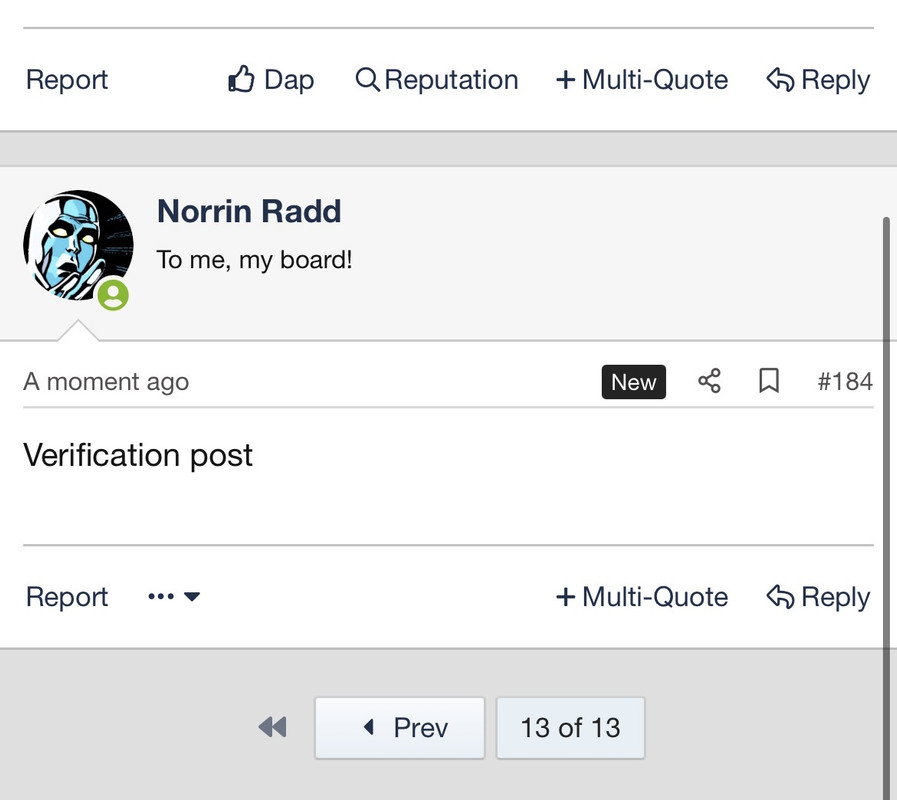897x800 pixels.
Task: Reply to the Verification post
Action: [818, 597]
